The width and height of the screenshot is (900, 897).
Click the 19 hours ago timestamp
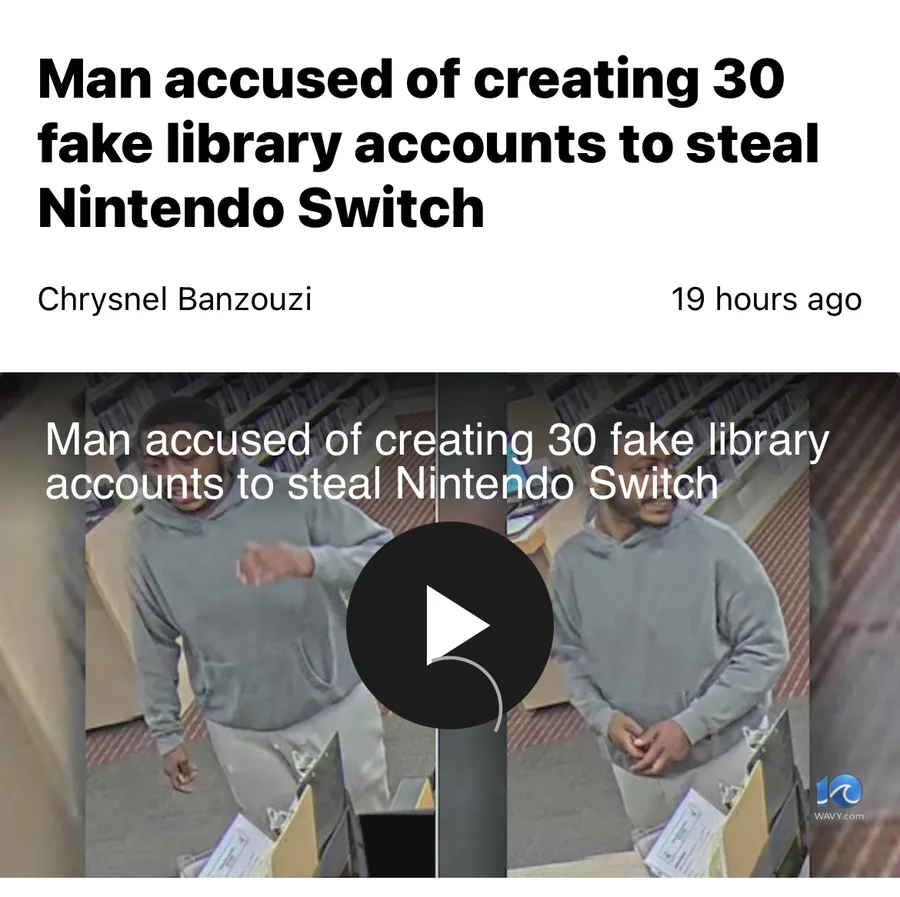[766, 299]
